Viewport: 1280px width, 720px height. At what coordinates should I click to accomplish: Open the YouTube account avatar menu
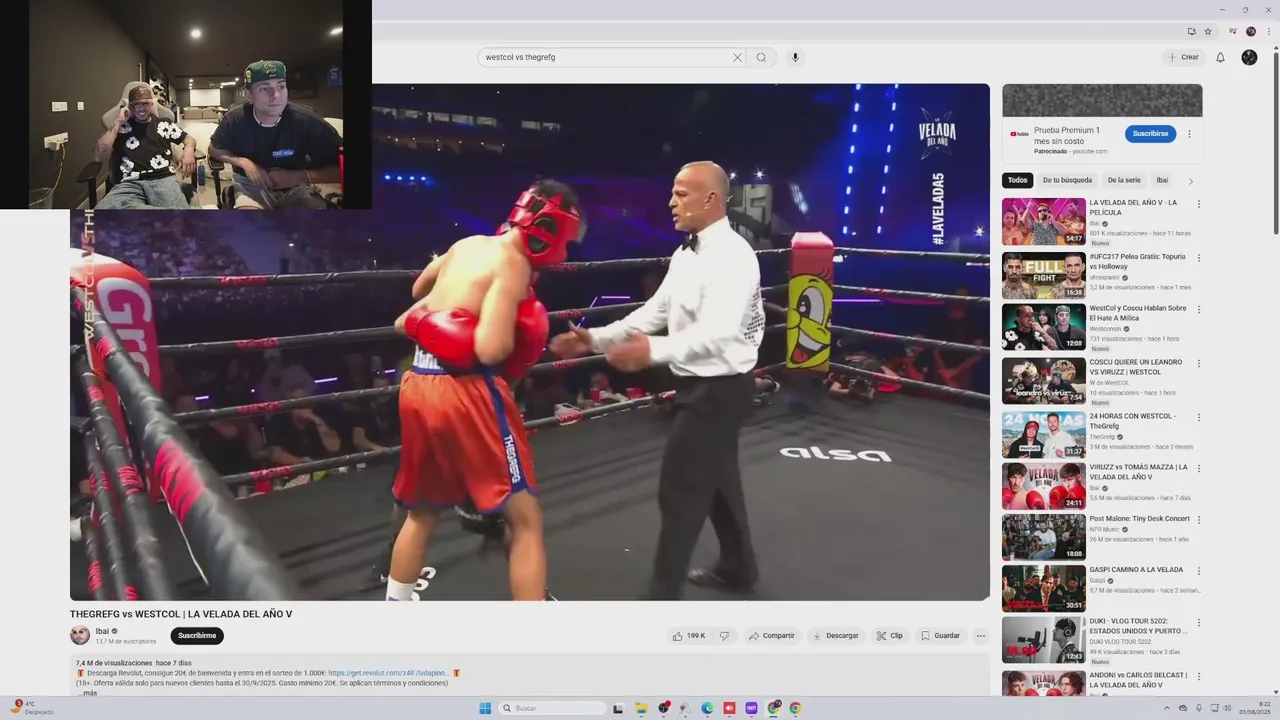click(x=1249, y=57)
